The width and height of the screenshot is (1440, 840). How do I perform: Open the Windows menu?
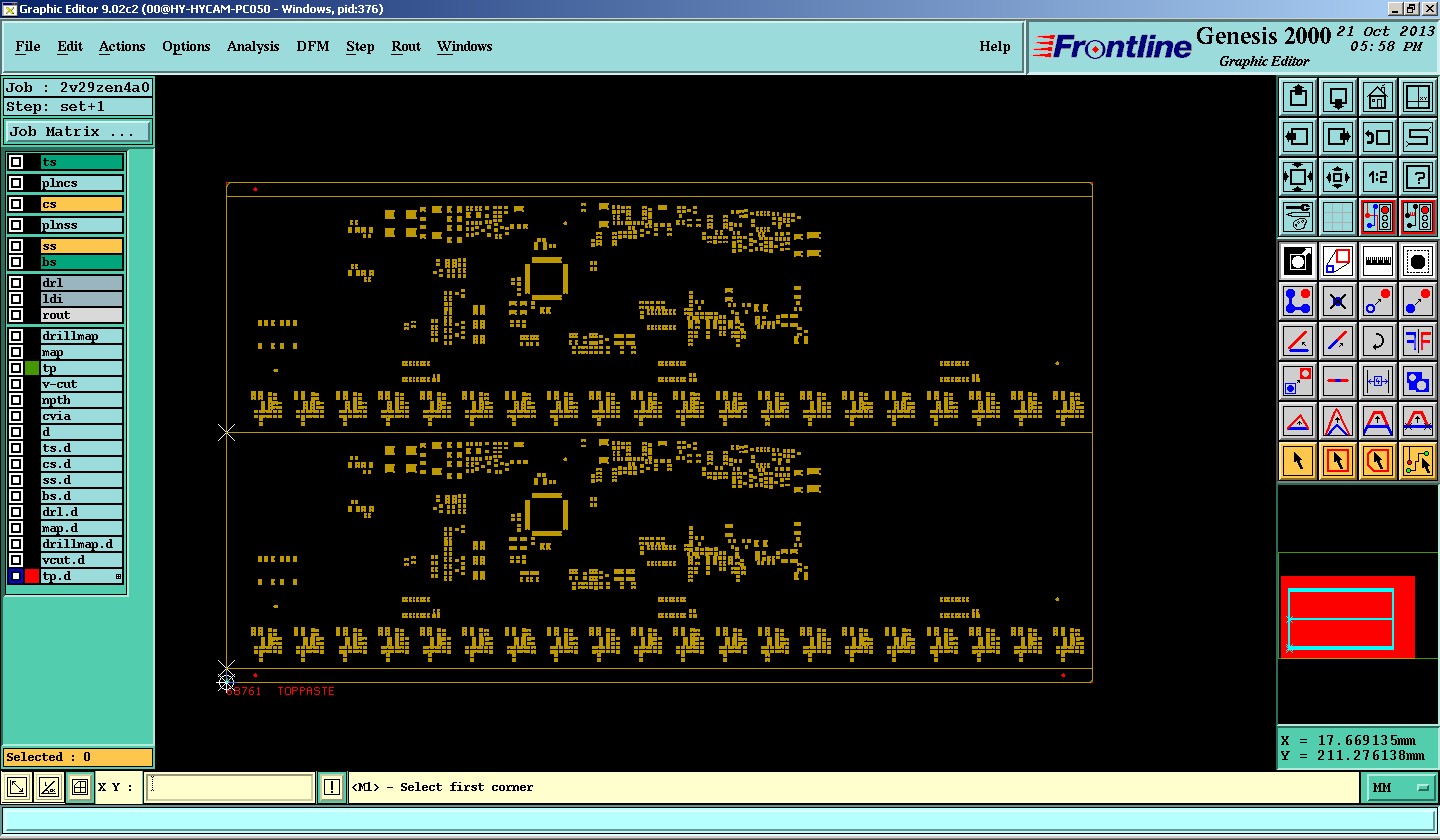point(465,46)
